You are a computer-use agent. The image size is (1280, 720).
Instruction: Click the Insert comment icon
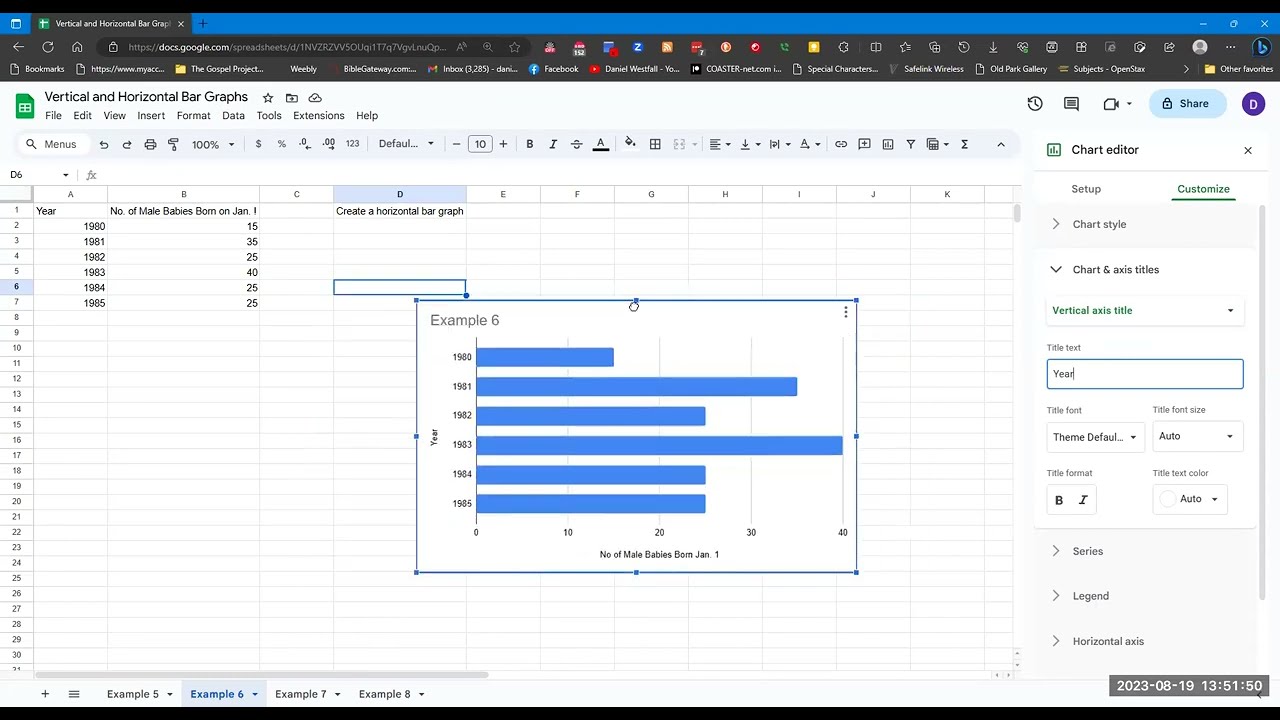(864, 144)
